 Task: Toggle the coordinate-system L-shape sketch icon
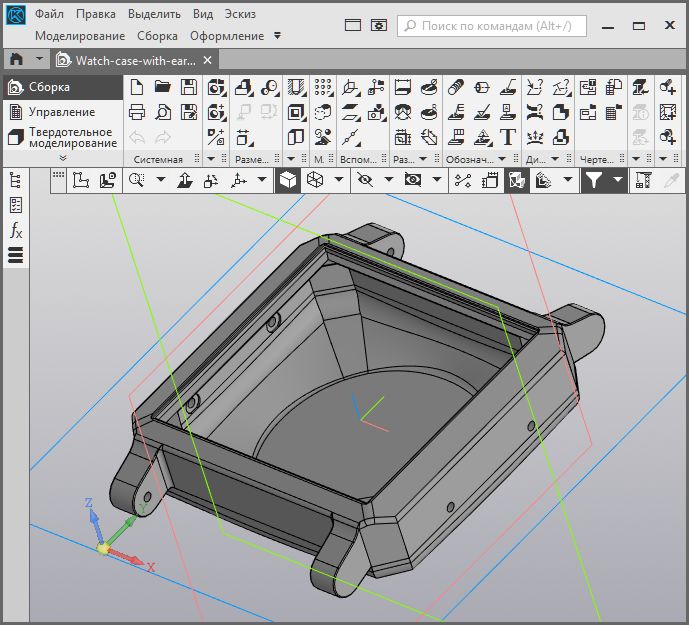81,180
